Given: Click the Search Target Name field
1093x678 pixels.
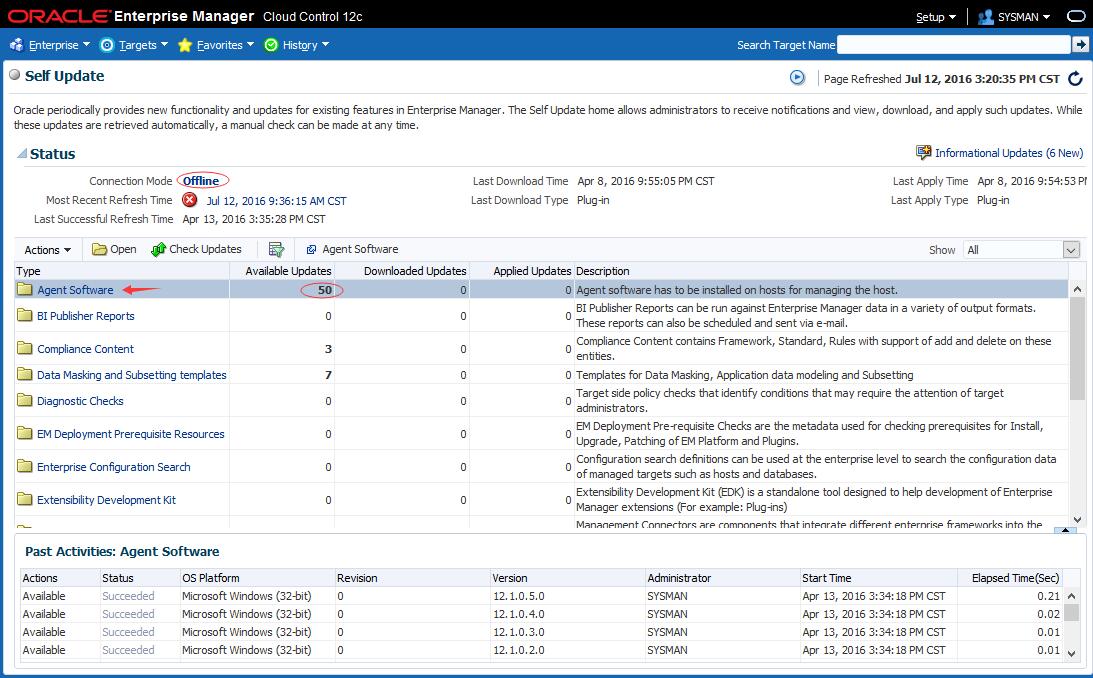Looking at the screenshot, I should point(954,45).
